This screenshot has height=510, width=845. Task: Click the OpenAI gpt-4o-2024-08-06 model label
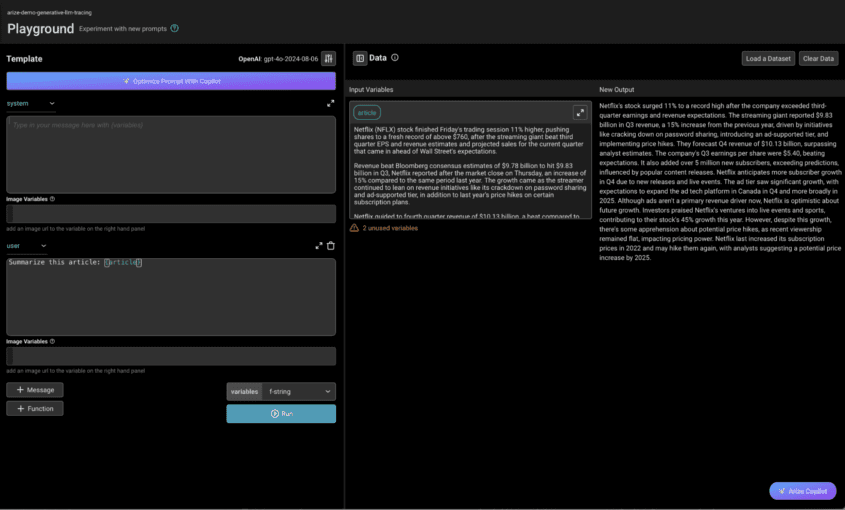pyautogui.click(x=278, y=59)
